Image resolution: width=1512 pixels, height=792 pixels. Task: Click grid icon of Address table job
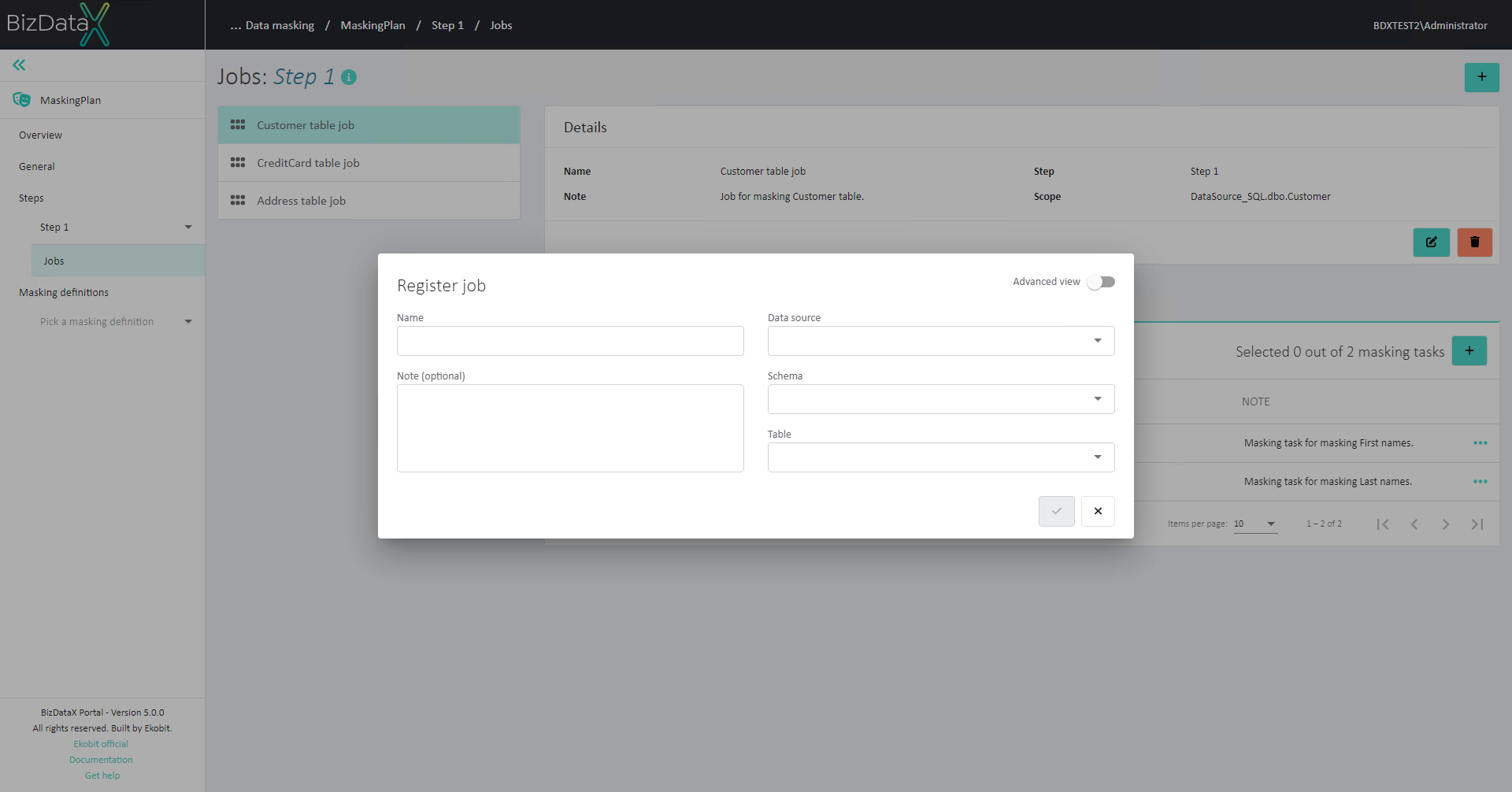[x=238, y=201]
